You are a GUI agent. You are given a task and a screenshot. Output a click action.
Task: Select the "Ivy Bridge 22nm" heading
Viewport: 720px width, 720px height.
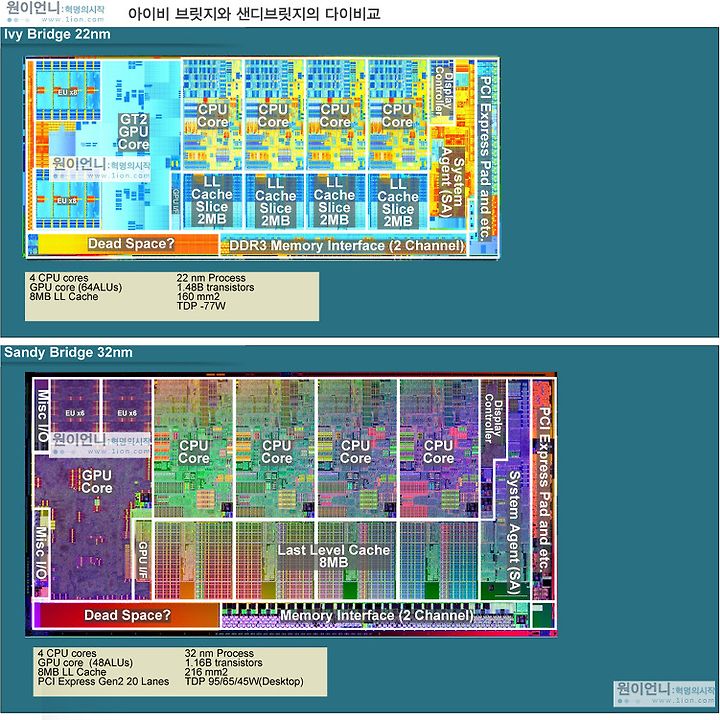[x=57, y=34]
